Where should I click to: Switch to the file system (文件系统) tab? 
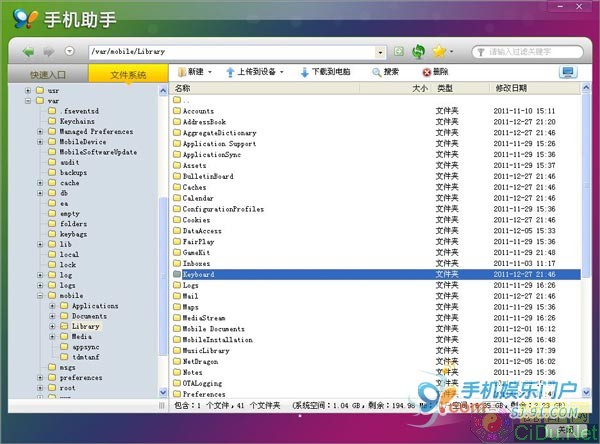[127, 74]
